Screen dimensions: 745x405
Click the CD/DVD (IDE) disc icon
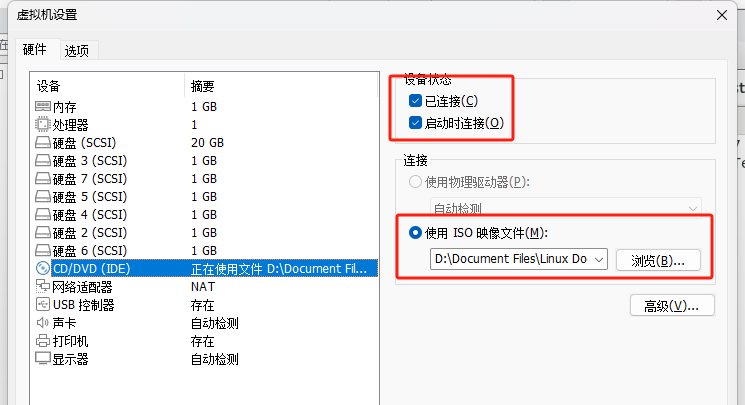point(43,268)
